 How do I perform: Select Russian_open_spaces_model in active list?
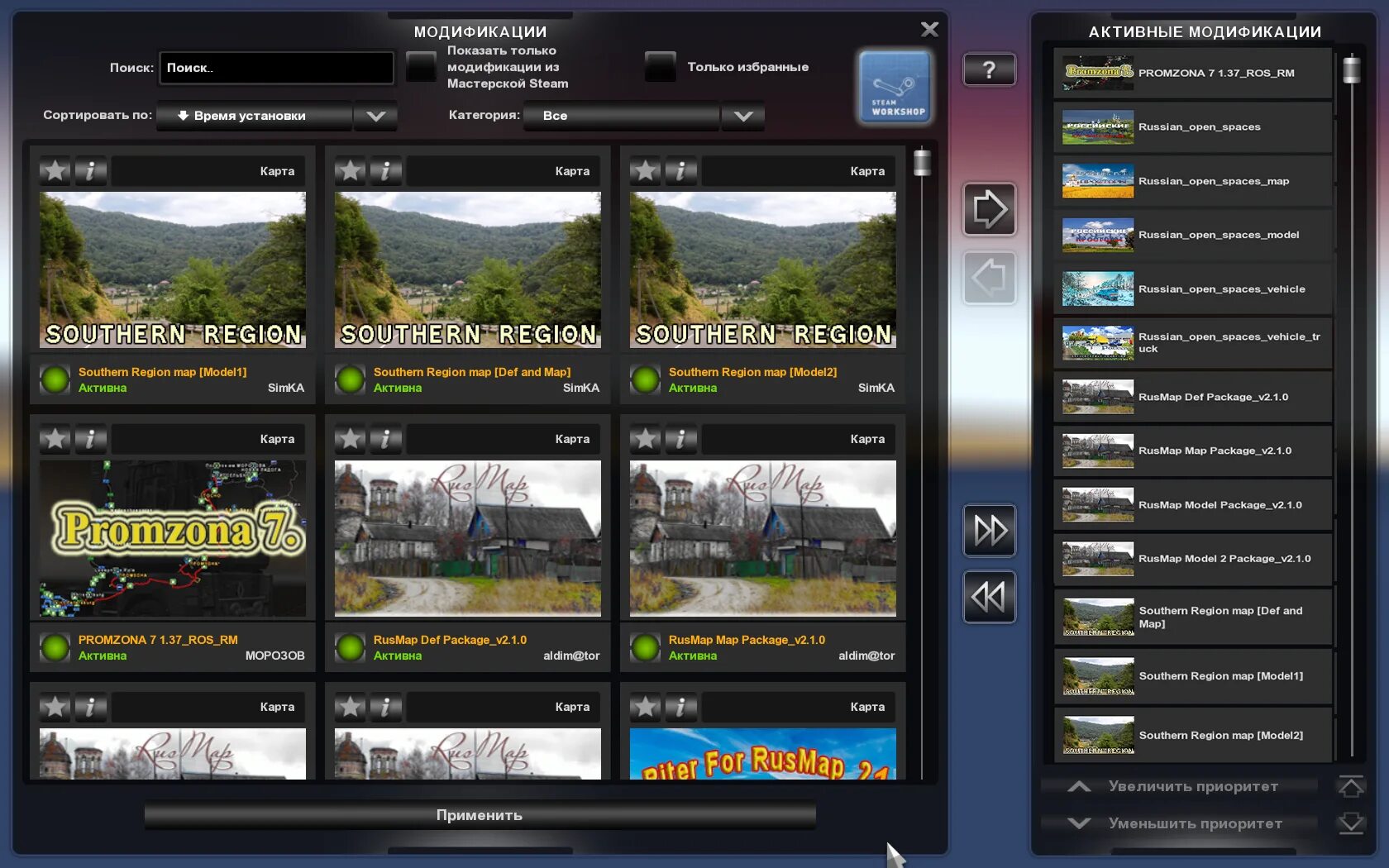[x=1193, y=236]
